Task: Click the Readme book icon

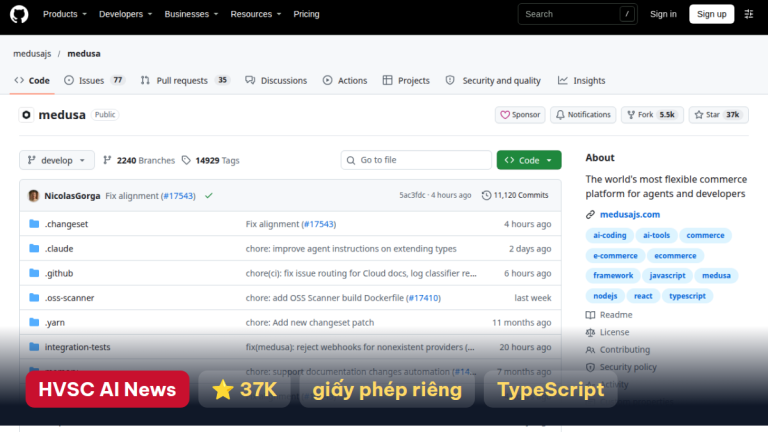Action: click(x=590, y=315)
